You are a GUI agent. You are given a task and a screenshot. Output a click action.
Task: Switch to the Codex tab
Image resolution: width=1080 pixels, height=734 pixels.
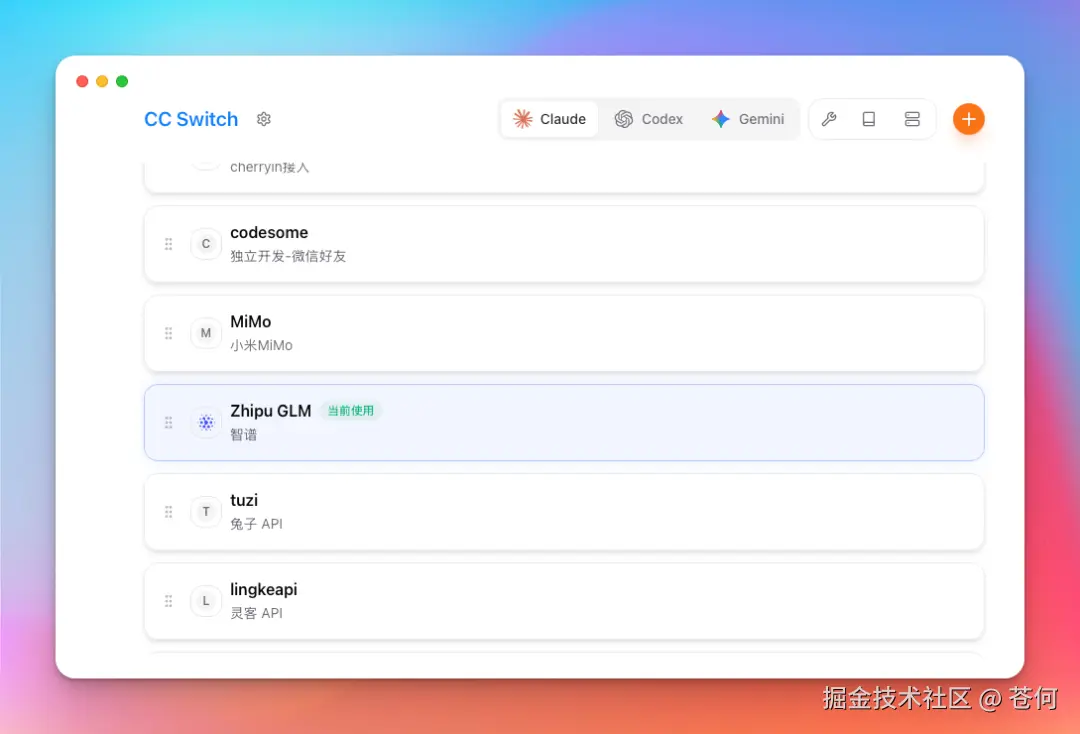(649, 118)
